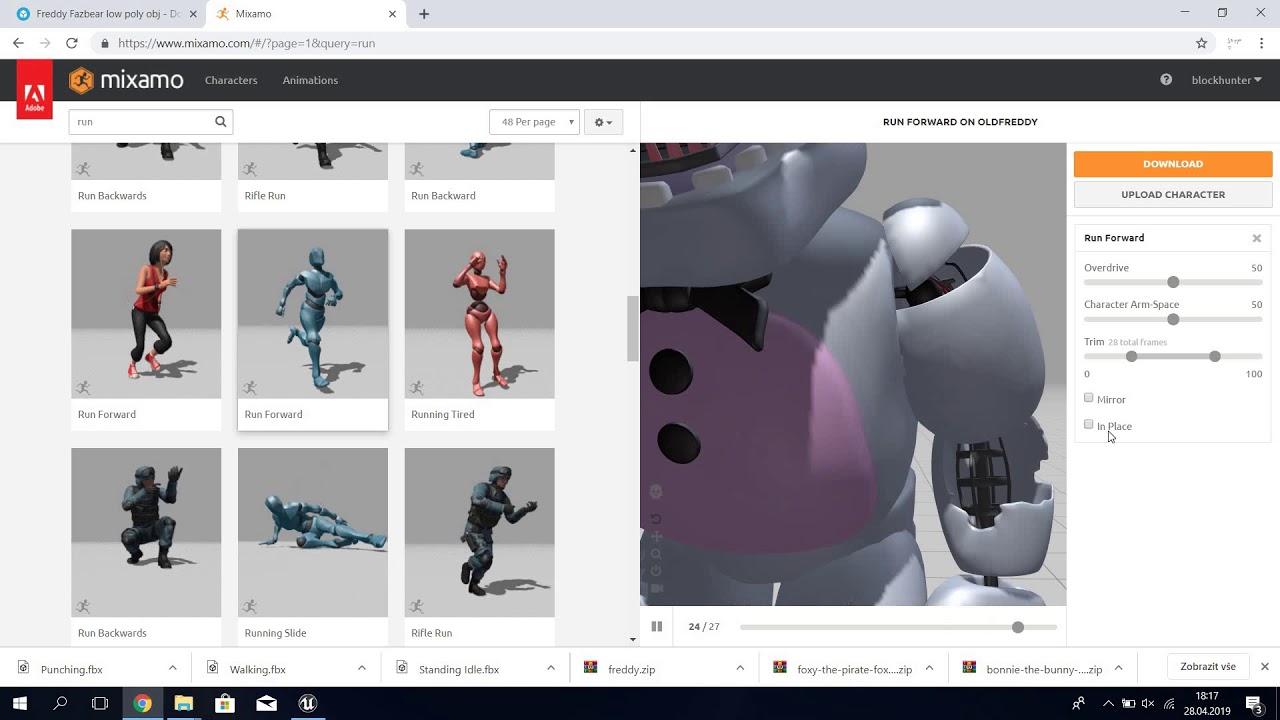Bookmark this page with the star icon
The image size is (1280, 720).
(x=1202, y=43)
